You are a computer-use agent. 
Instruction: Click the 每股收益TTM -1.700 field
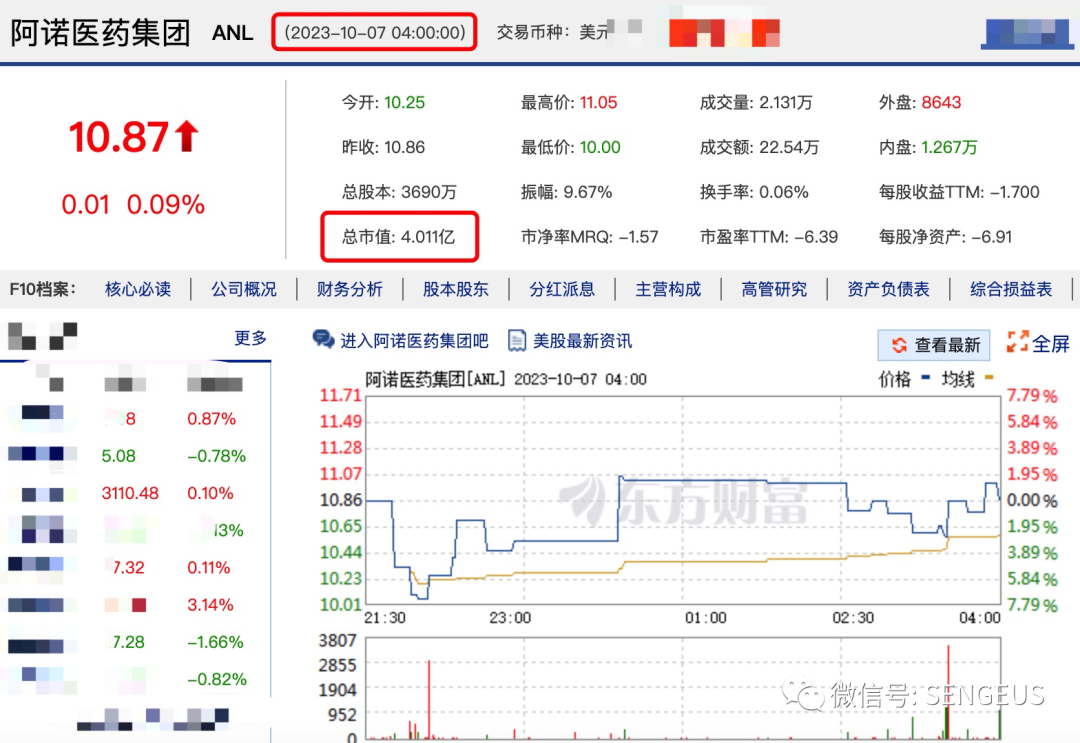click(959, 192)
